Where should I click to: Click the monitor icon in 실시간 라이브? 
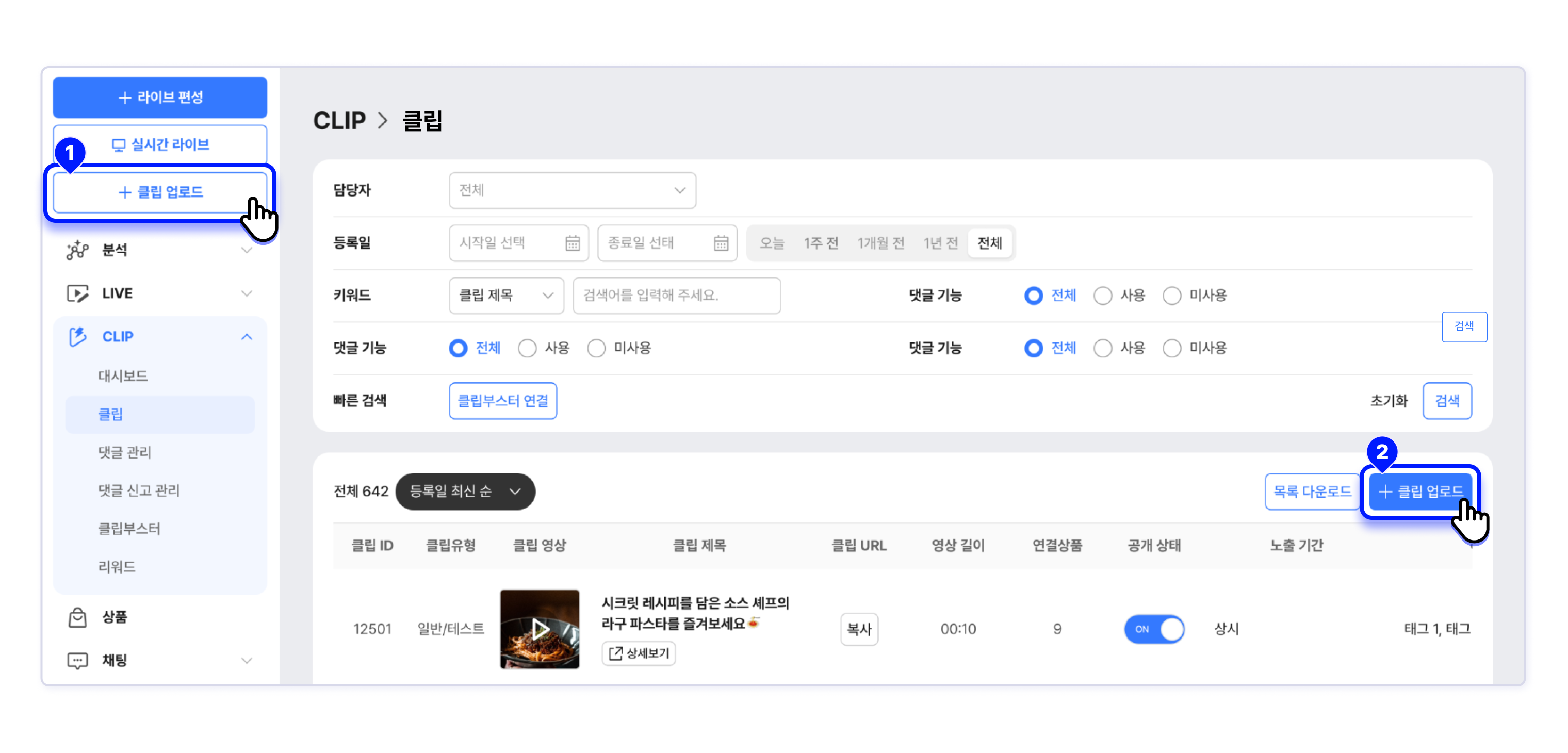(x=119, y=145)
